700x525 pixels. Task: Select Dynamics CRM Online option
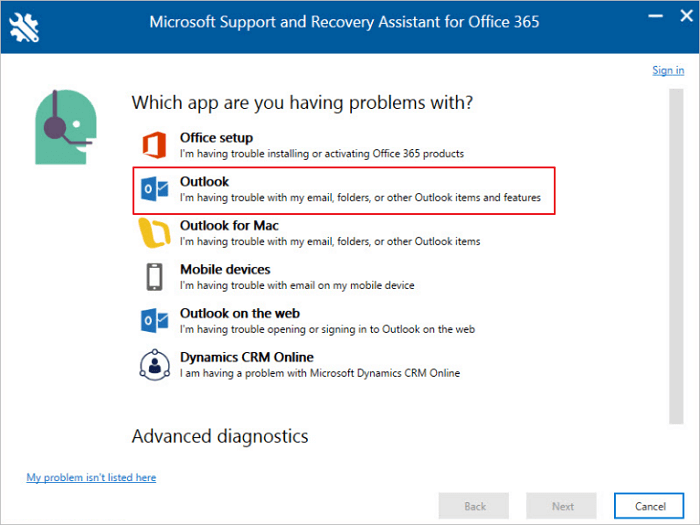(x=246, y=357)
